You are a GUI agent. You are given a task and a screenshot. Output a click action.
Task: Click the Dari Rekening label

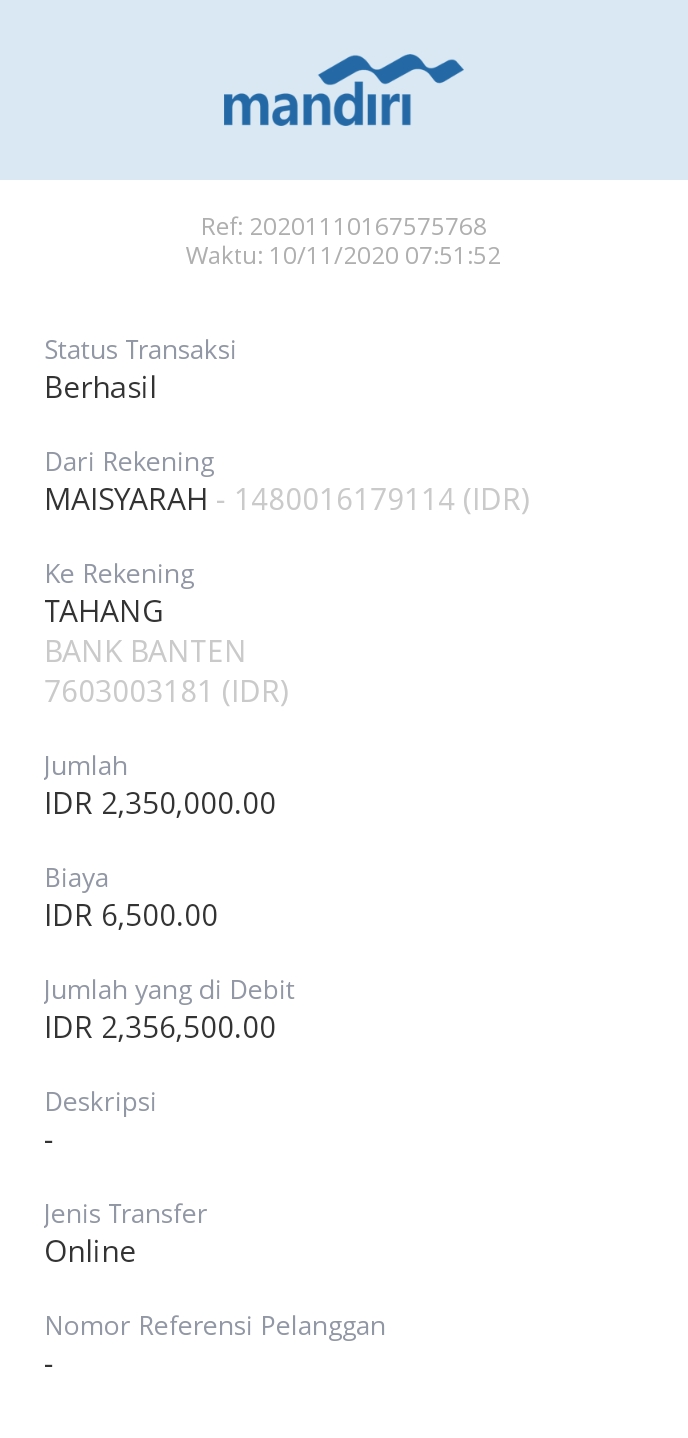click(x=130, y=462)
